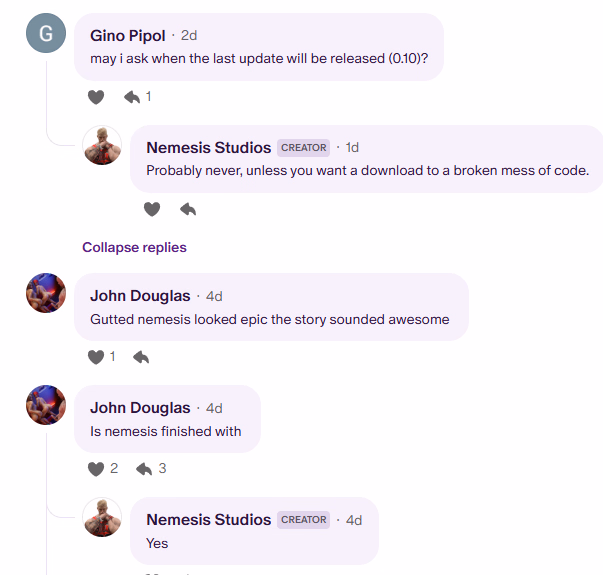Viewport: 603px width, 575px height.
Task: Click Nemesis Studios avatar beside "Probably never" reply
Action: point(102,145)
